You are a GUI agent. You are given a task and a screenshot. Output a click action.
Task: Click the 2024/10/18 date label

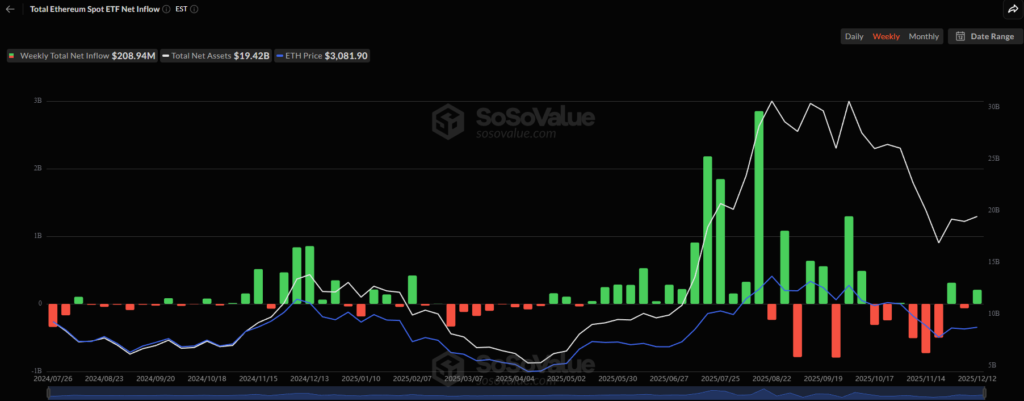pos(205,378)
